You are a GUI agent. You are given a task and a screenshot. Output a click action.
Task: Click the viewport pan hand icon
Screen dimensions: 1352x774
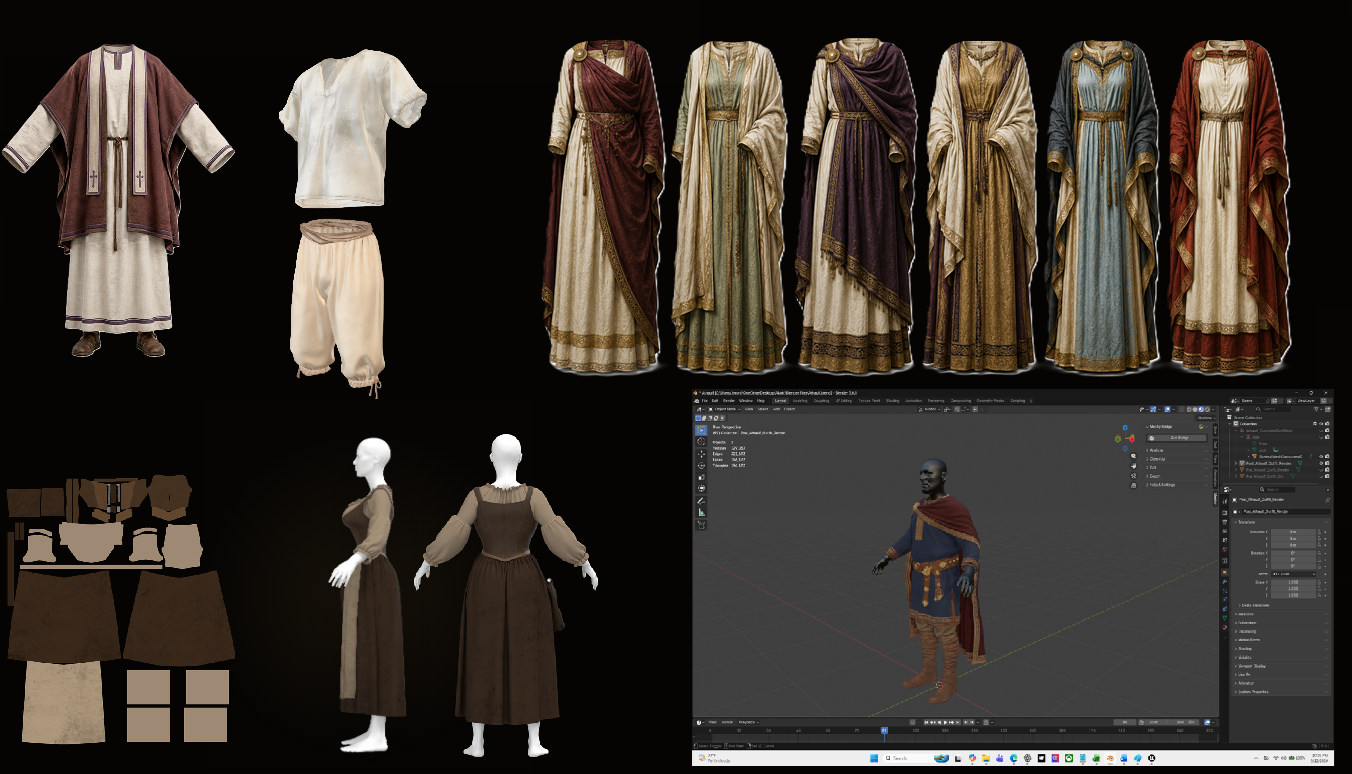click(x=1133, y=466)
